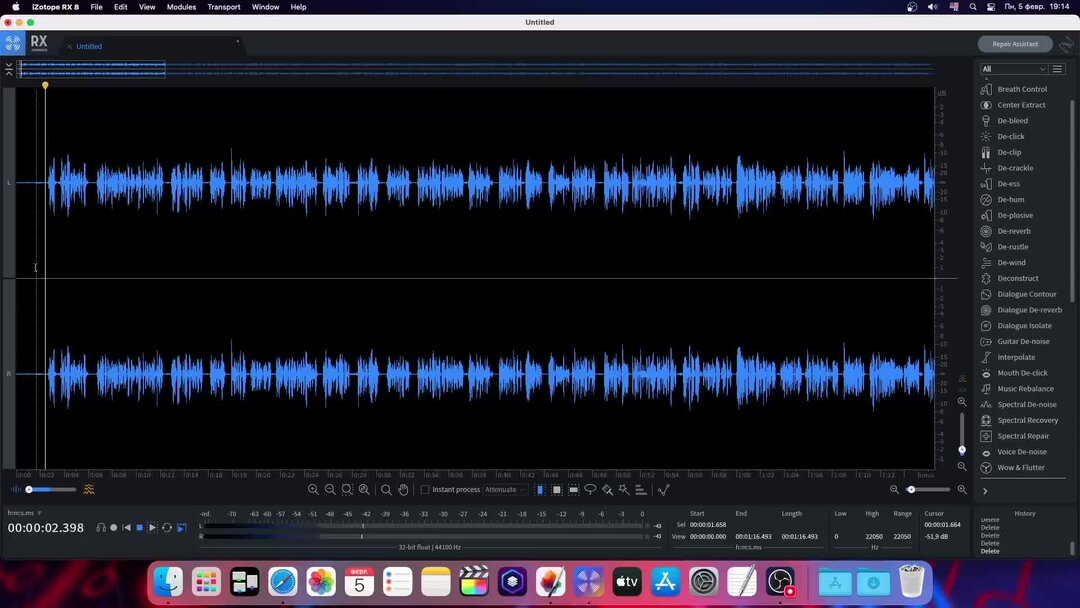Screen dimensions: 1080x608
Task: Click the Find similar event icon
Action: [663, 490]
